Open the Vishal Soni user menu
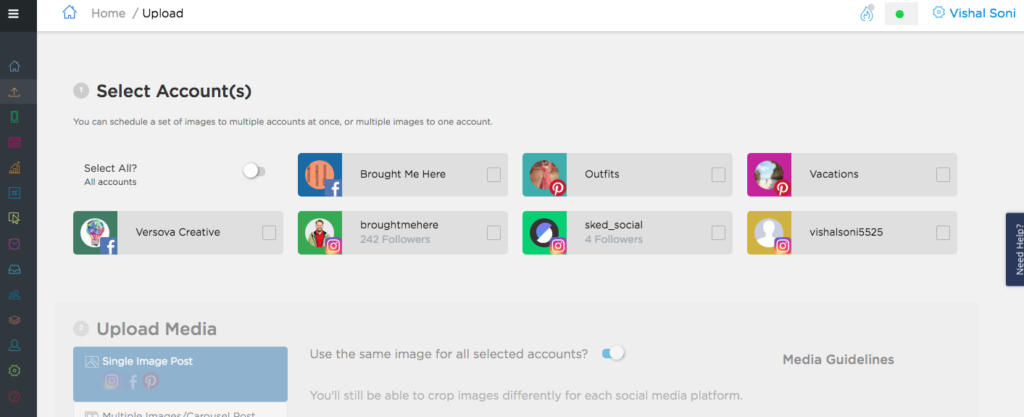Screen dimensions: 1024x417 (982, 13)
